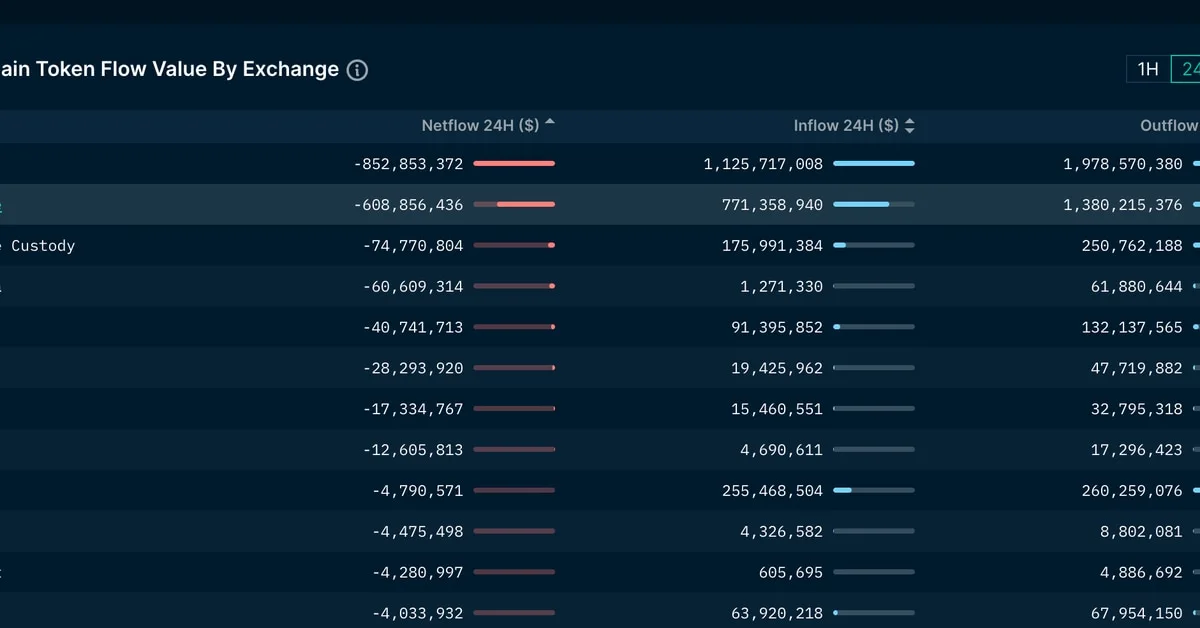Select inflow value 63,920,218

click(x=777, y=614)
